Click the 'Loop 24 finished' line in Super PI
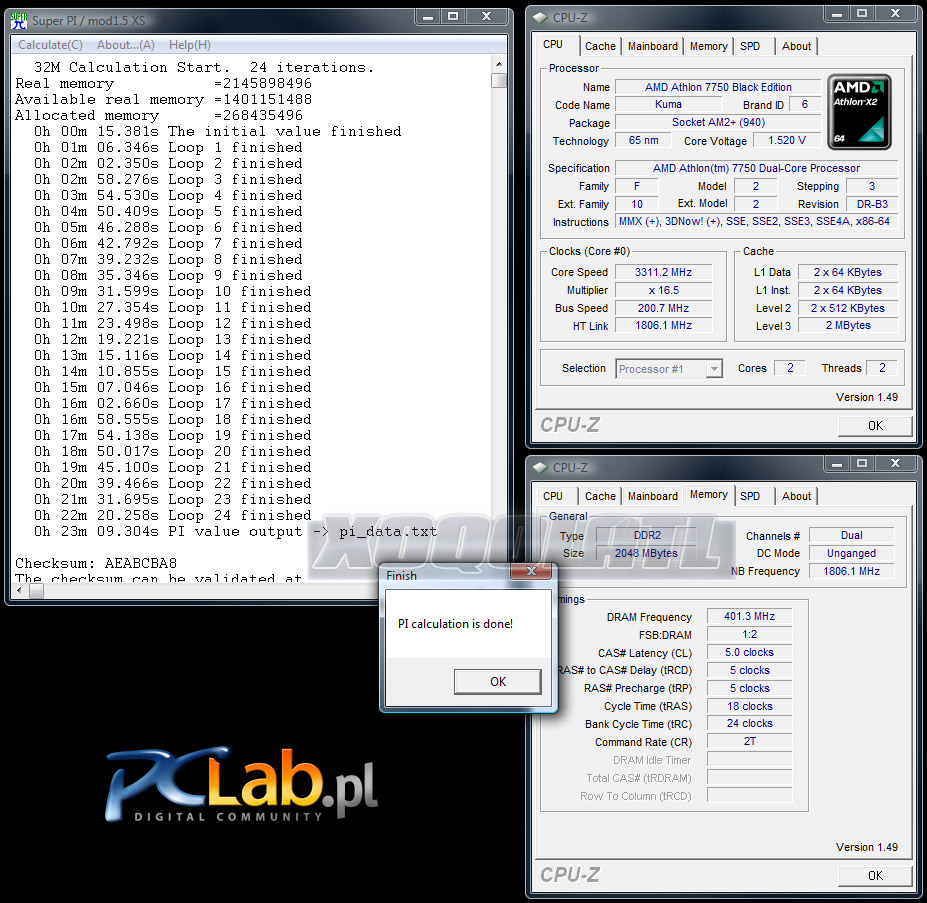 [x=172, y=515]
